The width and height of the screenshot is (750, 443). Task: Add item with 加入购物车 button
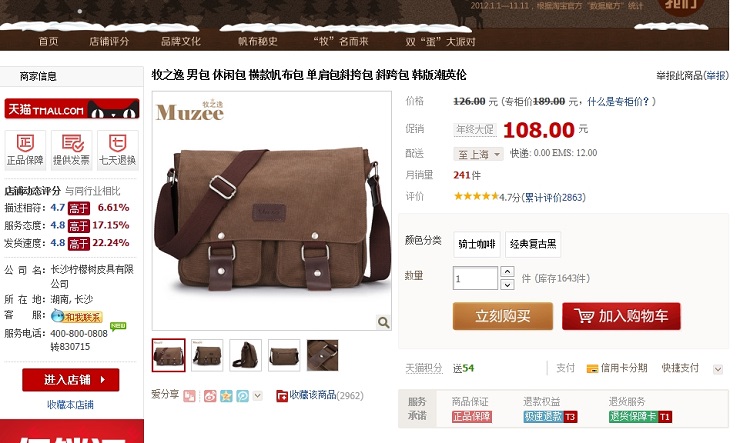point(621,316)
